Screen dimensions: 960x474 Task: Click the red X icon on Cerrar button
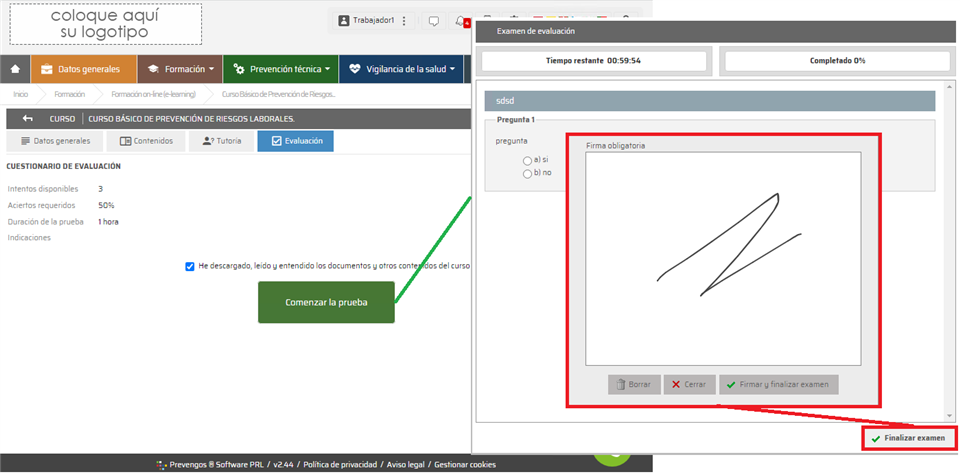[x=675, y=385]
